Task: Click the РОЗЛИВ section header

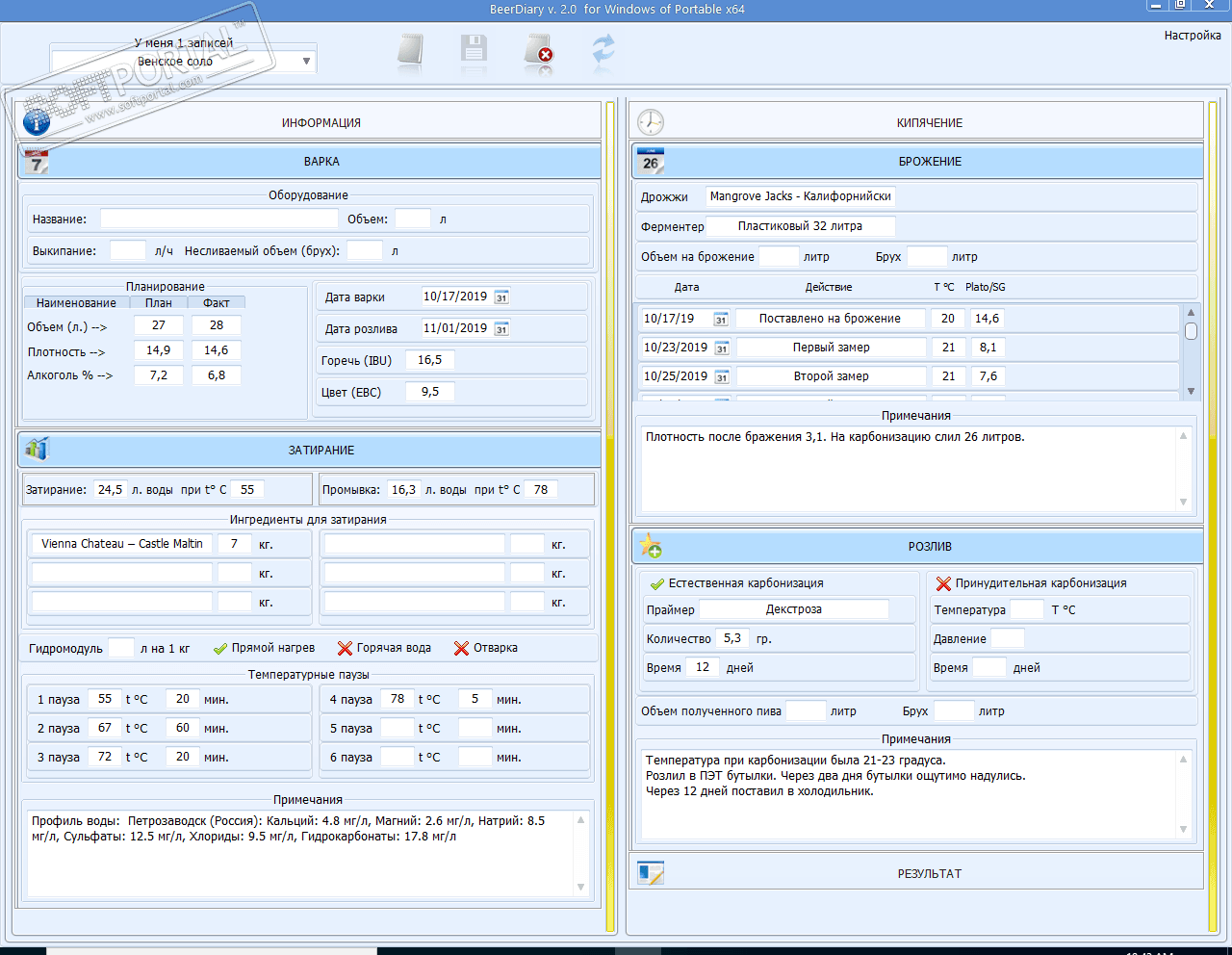Action: [x=928, y=546]
